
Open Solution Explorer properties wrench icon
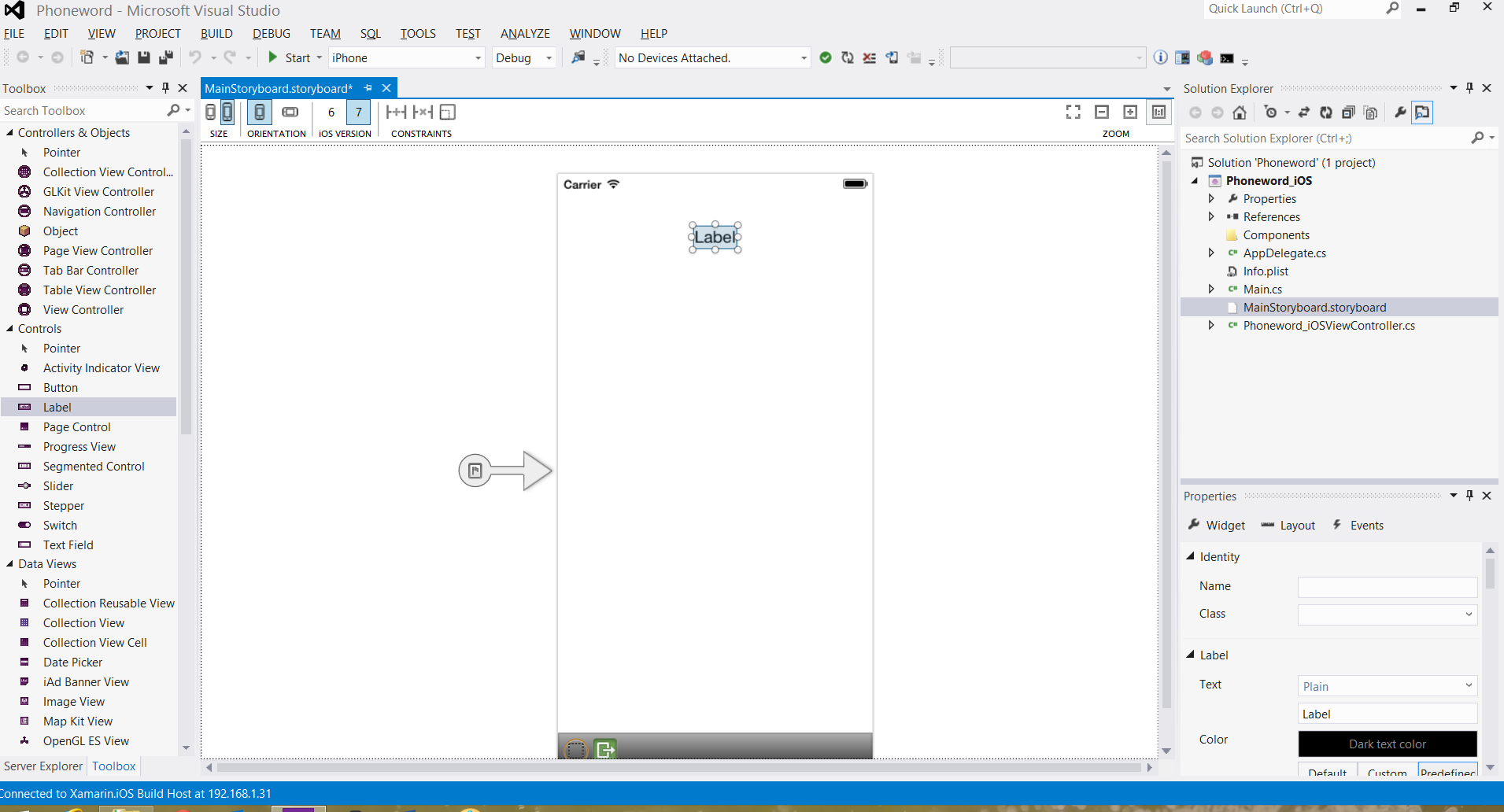[1400, 113]
